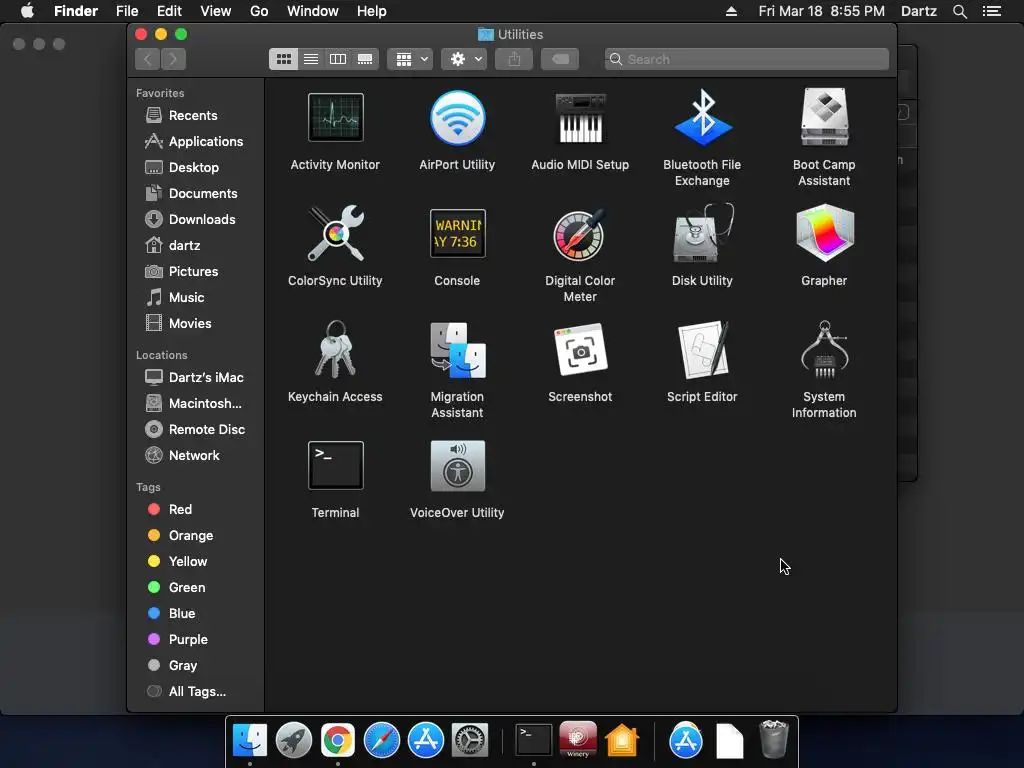Select Network location in sidebar
Image resolution: width=1024 pixels, height=768 pixels.
click(194, 456)
